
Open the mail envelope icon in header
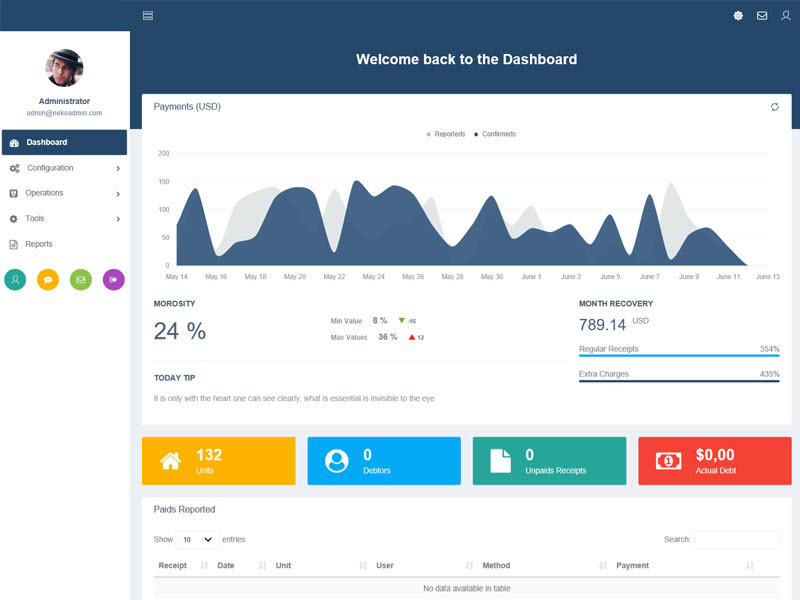click(x=762, y=15)
